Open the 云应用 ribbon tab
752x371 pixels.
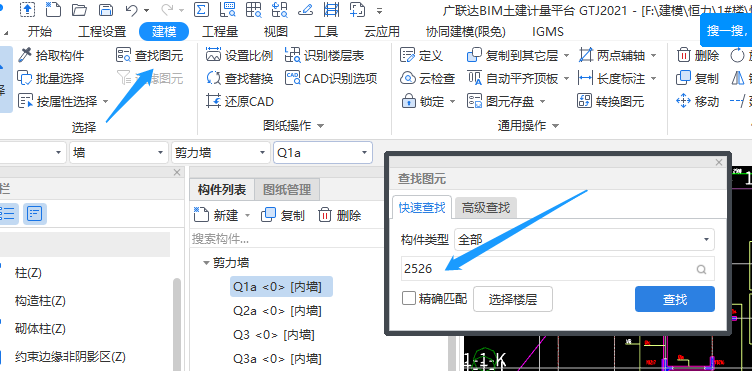[x=382, y=32]
